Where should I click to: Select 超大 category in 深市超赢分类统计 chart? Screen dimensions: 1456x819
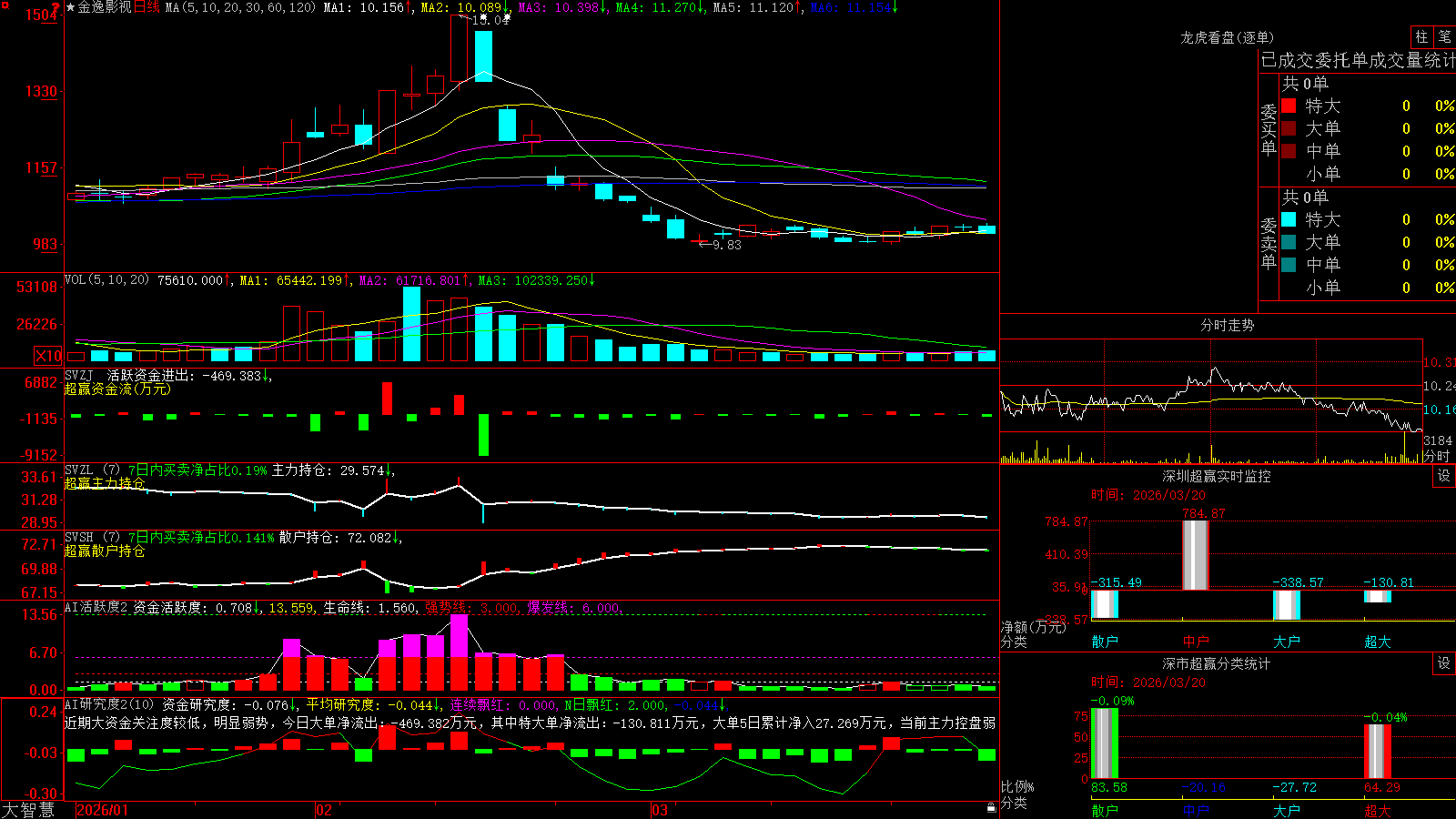click(x=1378, y=811)
